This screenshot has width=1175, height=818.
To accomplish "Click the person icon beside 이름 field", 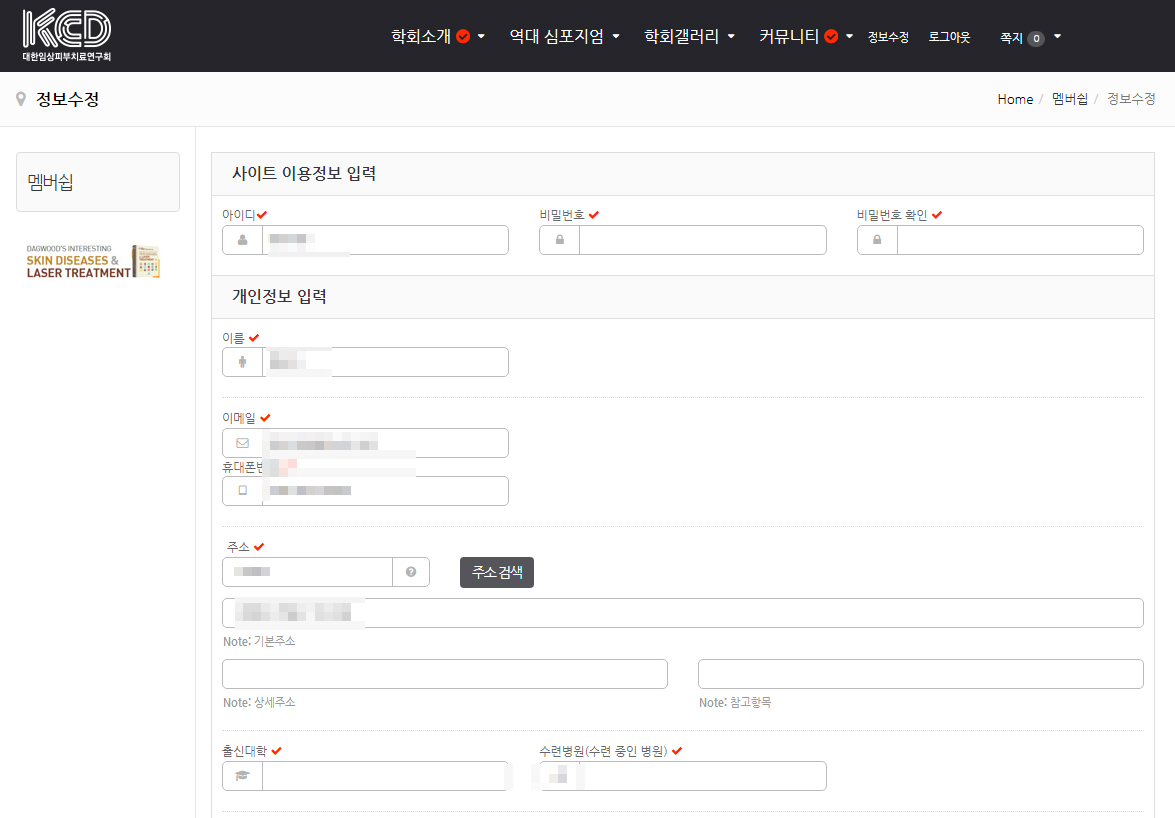I will pyautogui.click(x=242, y=362).
